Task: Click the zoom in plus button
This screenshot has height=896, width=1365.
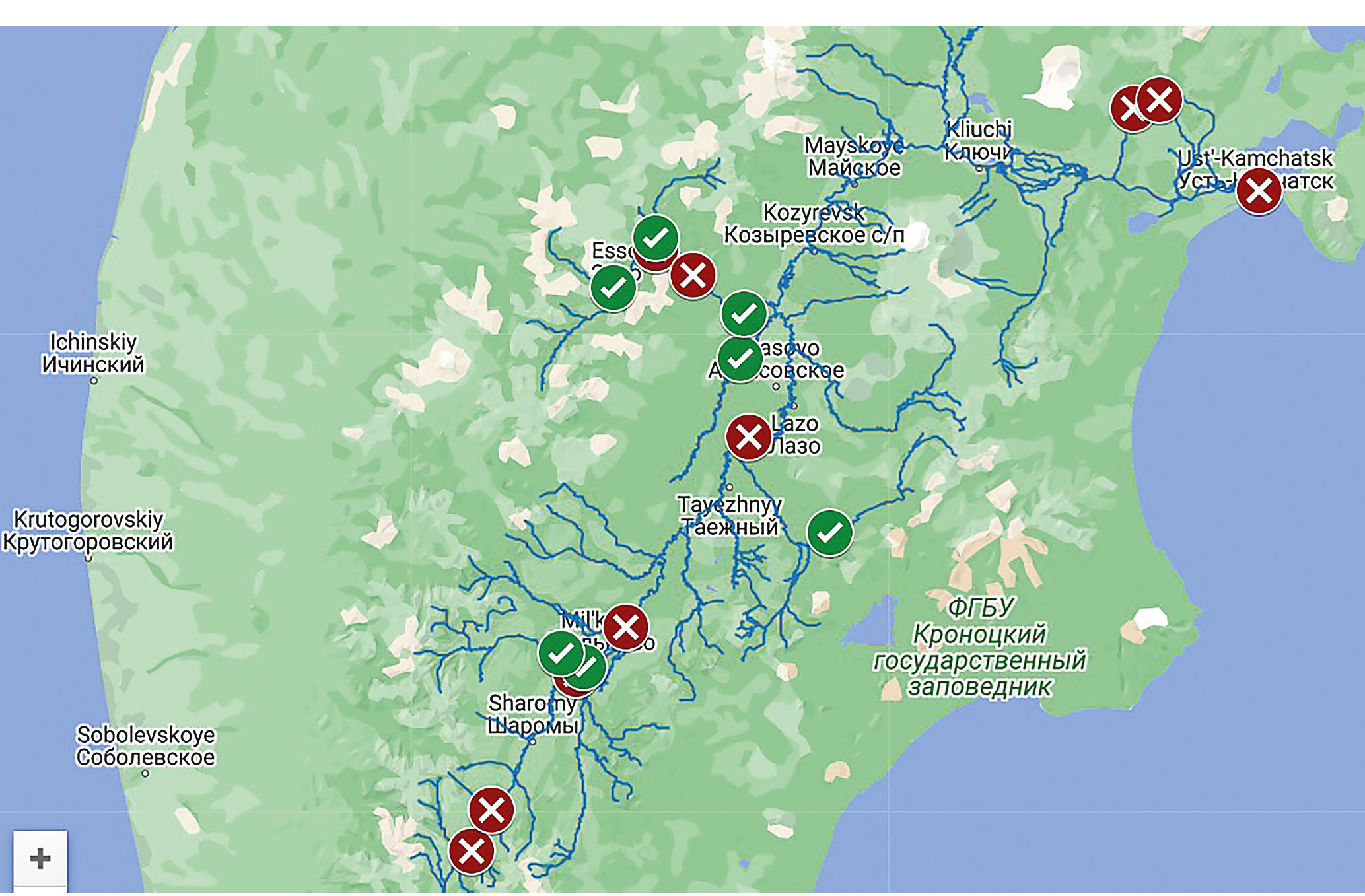Action: (x=40, y=858)
